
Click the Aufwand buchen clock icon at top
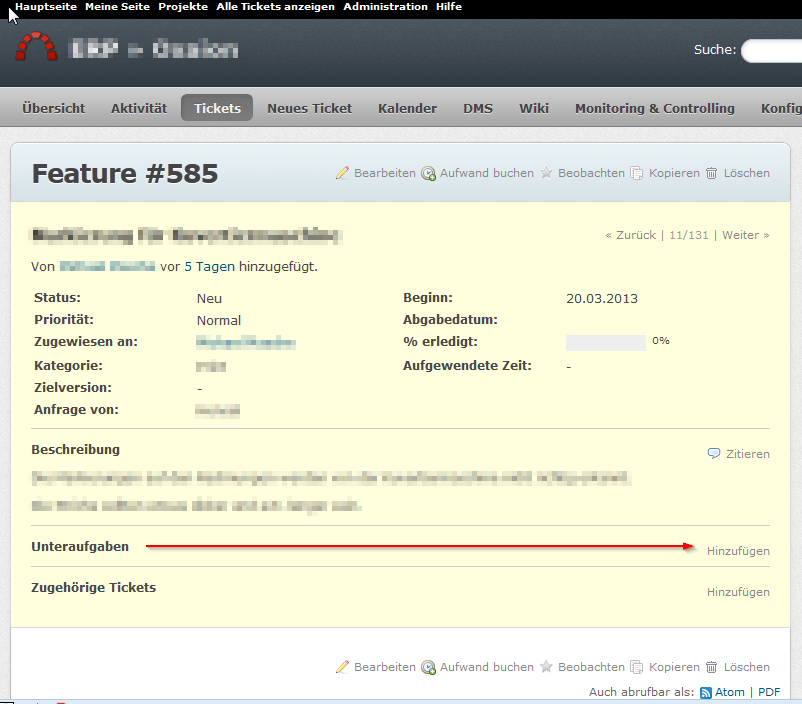coord(428,173)
